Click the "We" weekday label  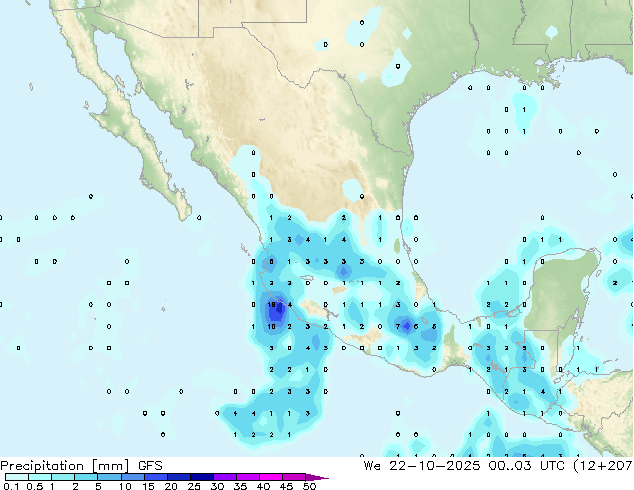[372, 466]
